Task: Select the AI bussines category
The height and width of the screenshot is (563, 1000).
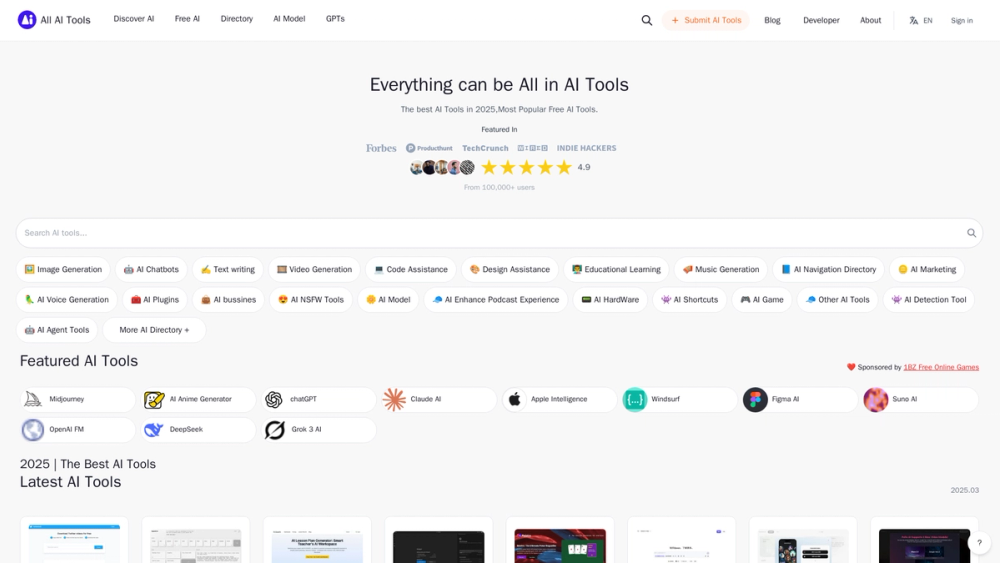Action: point(228,300)
